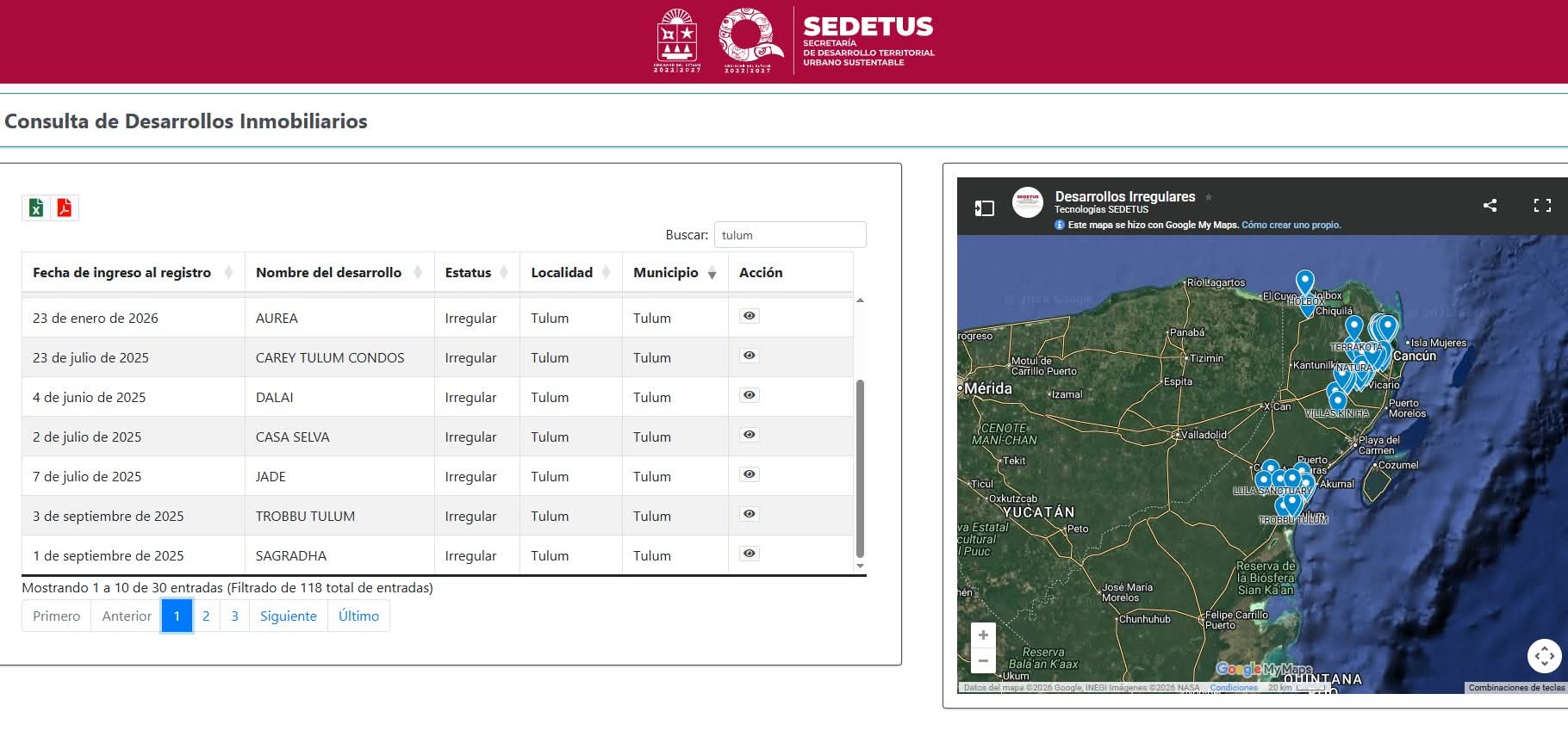This screenshot has width=1568, height=737.
Task: Click the map pan navigation control
Action: (x=1544, y=656)
